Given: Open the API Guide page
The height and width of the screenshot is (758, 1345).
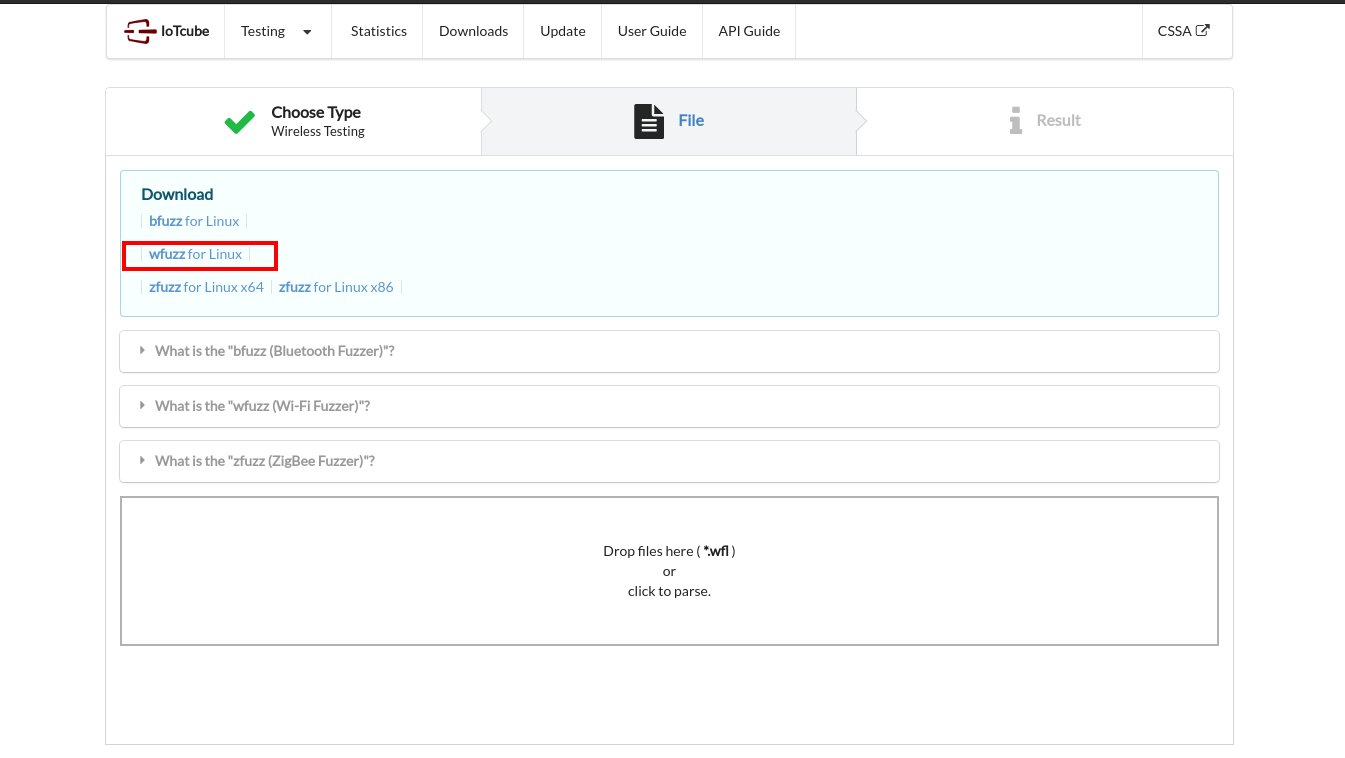Looking at the screenshot, I should click(748, 32).
